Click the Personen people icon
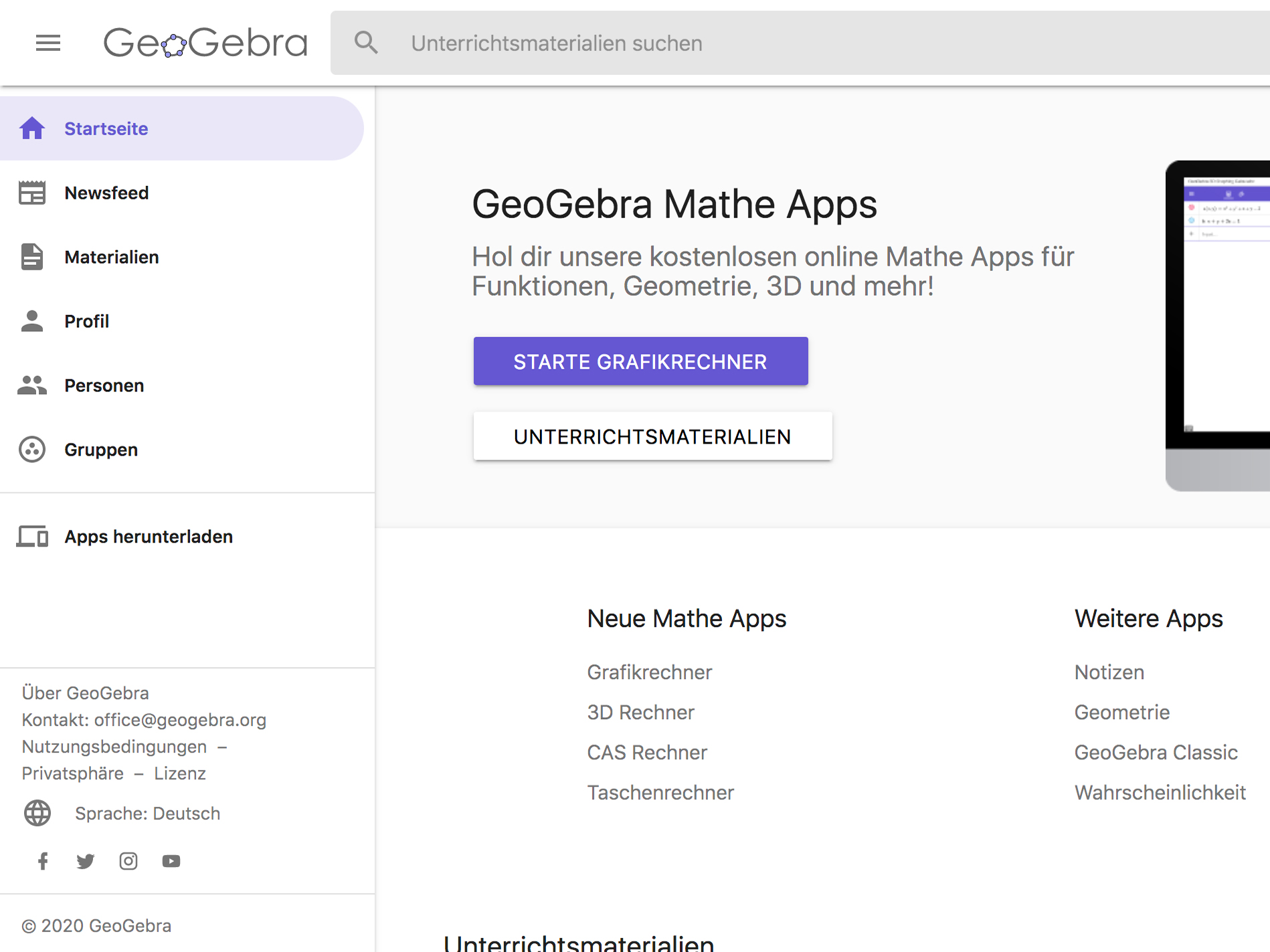 pyautogui.click(x=32, y=385)
